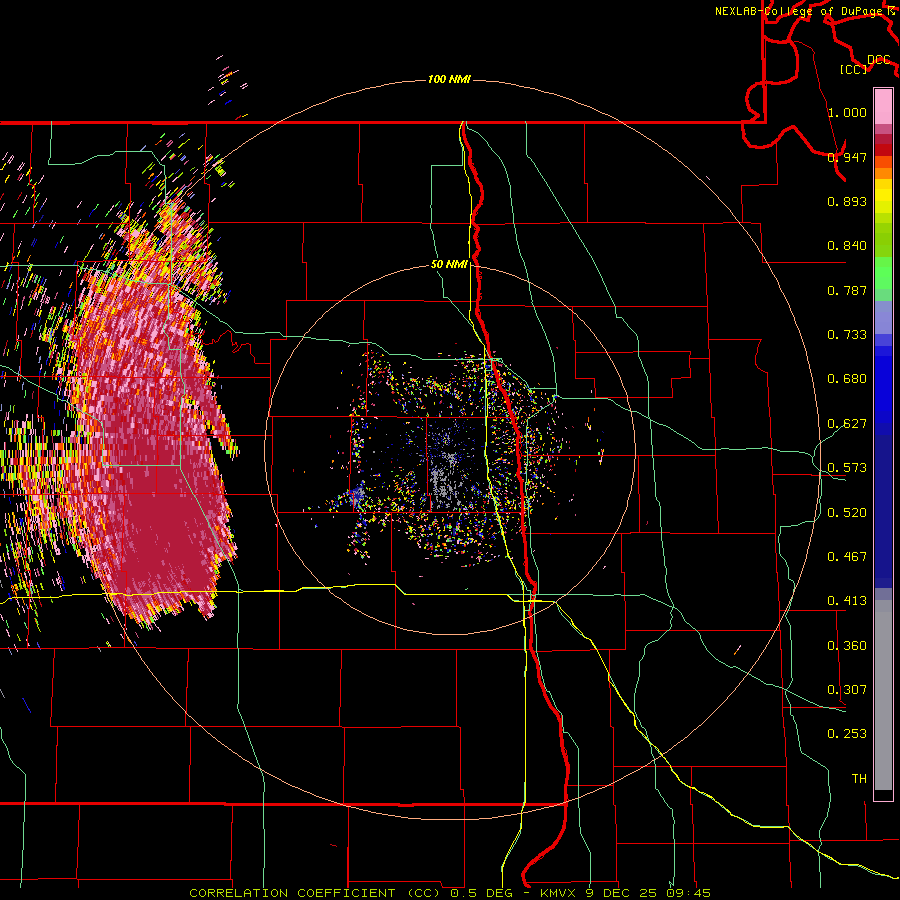The width and height of the screenshot is (900, 900).
Task: Select the 0.307 scale value
Action: pos(847,690)
